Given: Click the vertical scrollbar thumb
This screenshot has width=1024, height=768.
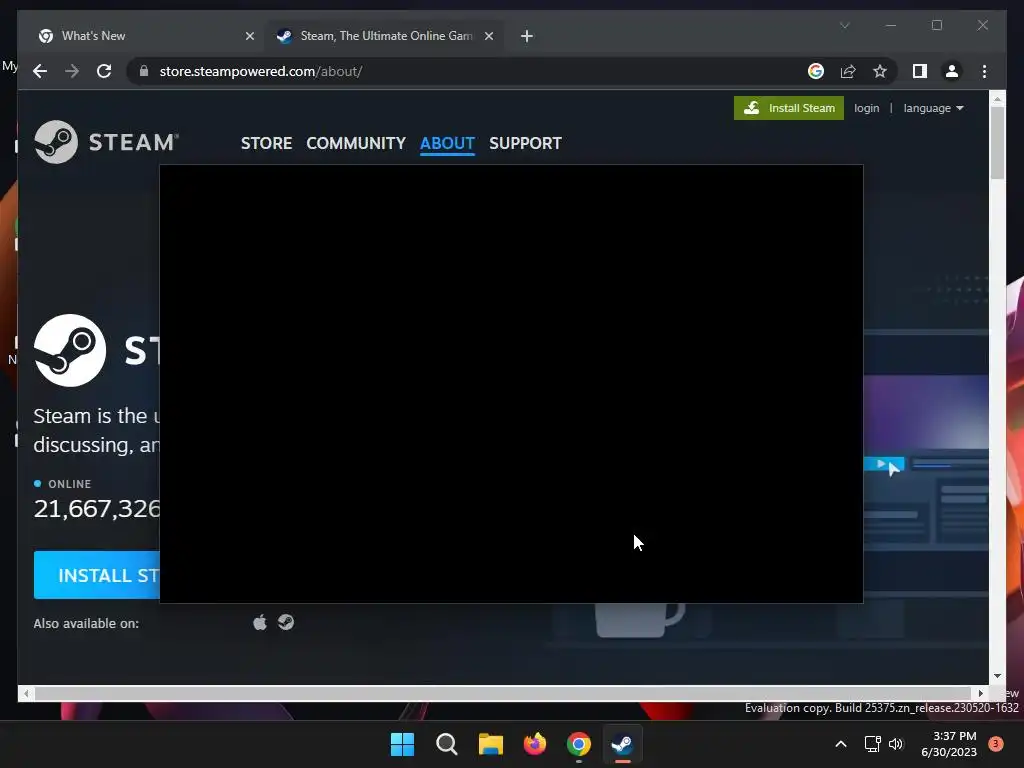Looking at the screenshot, I should click(997, 142).
